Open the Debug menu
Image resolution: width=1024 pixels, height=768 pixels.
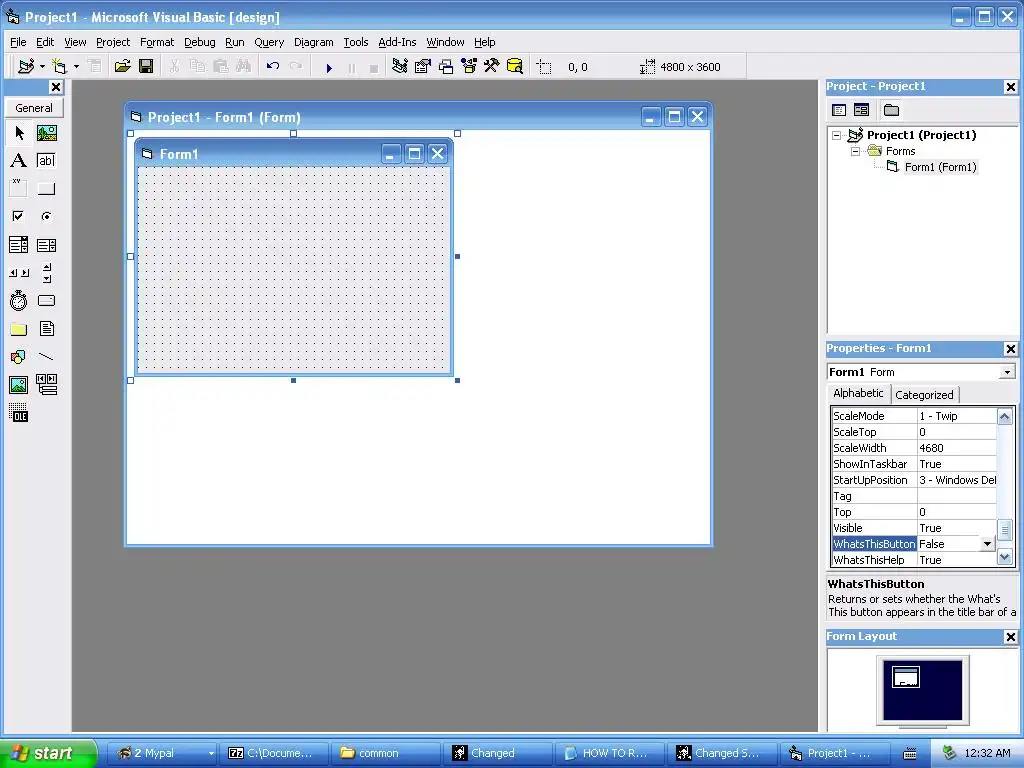click(x=200, y=42)
